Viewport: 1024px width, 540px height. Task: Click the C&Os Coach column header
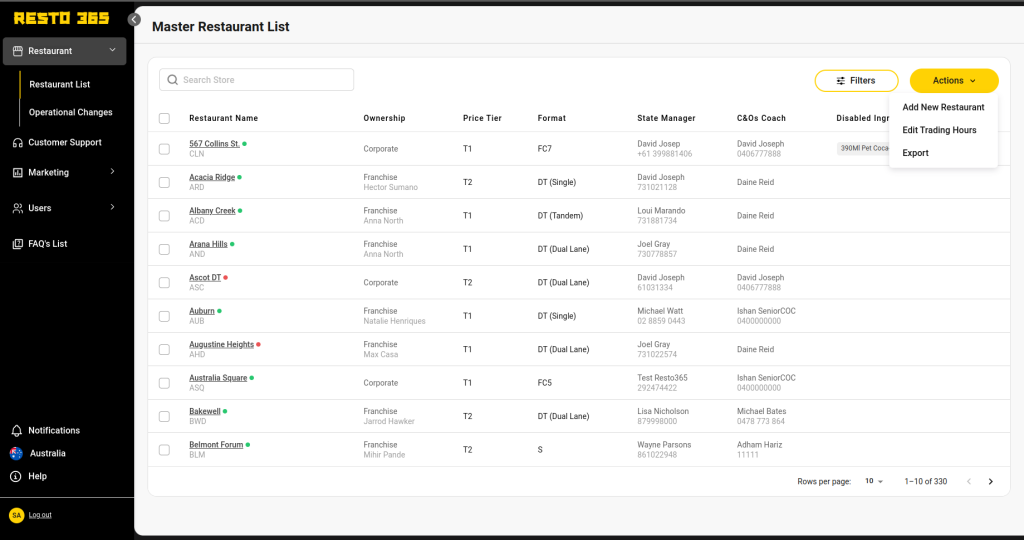pos(761,118)
